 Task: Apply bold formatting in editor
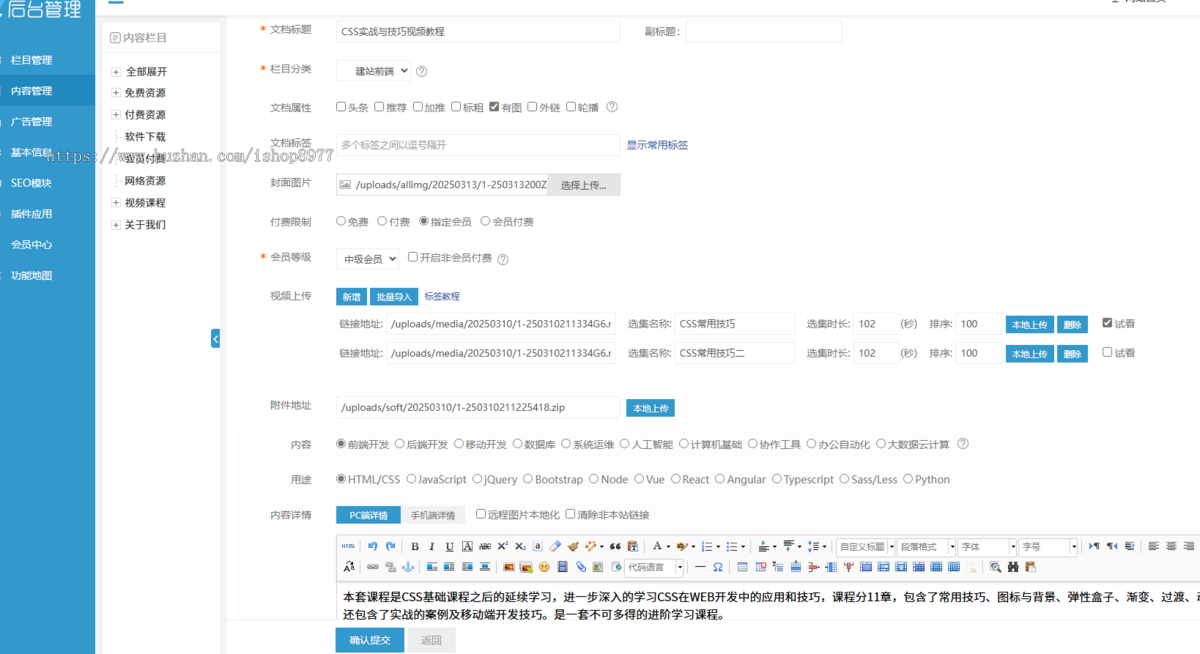tap(415, 546)
